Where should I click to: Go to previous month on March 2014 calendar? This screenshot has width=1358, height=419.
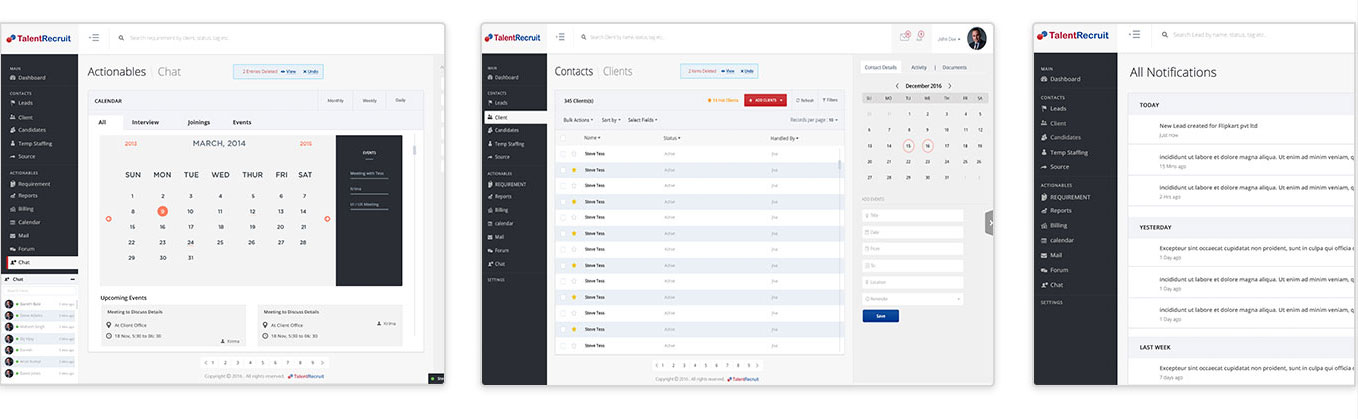point(109,218)
